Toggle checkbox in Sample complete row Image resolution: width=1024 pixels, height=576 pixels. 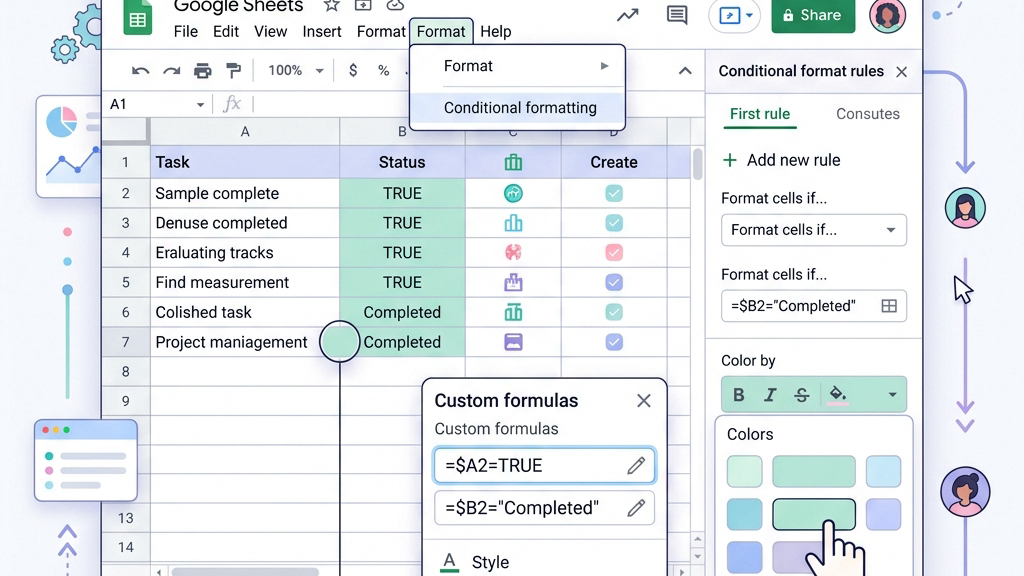614,193
